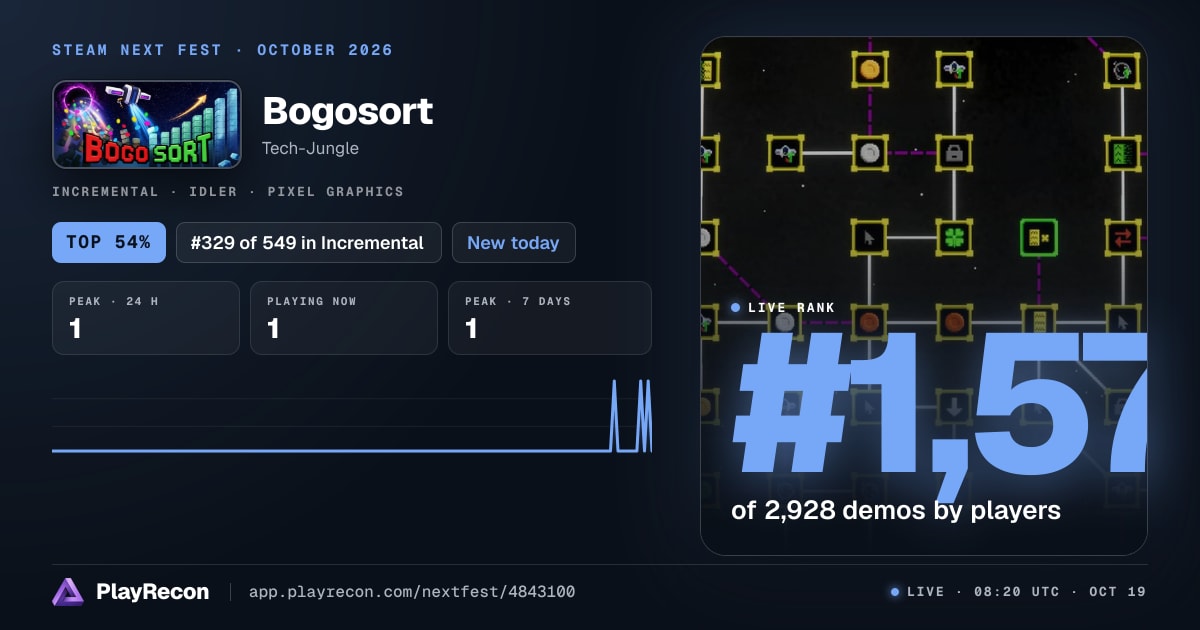This screenshot has width=1200, height=630.
Task: Click the New today badge
Action: coord(514,242)
